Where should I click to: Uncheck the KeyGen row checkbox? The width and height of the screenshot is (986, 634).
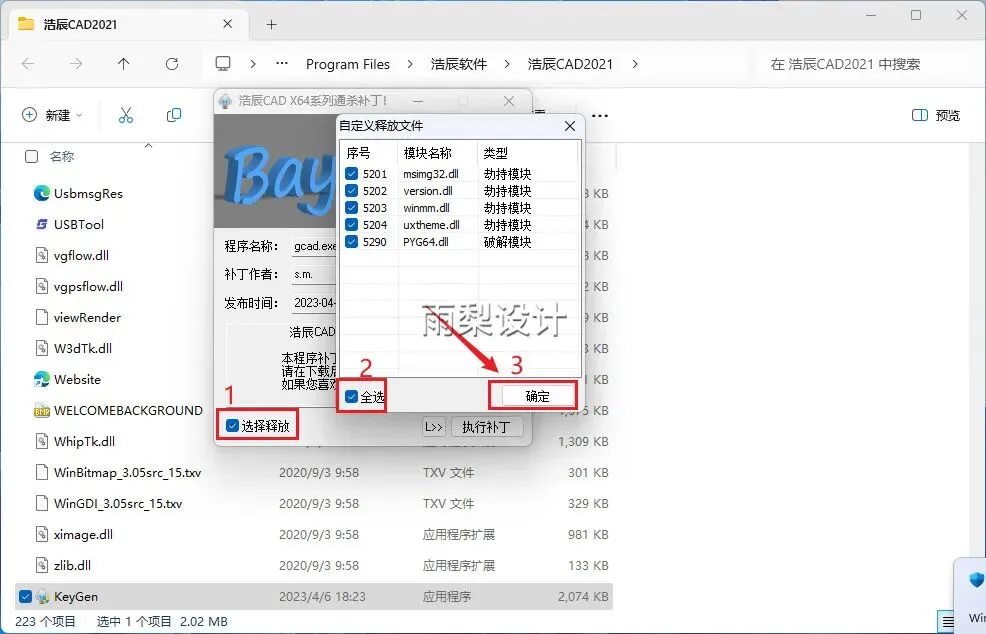[x=25, y=596]
